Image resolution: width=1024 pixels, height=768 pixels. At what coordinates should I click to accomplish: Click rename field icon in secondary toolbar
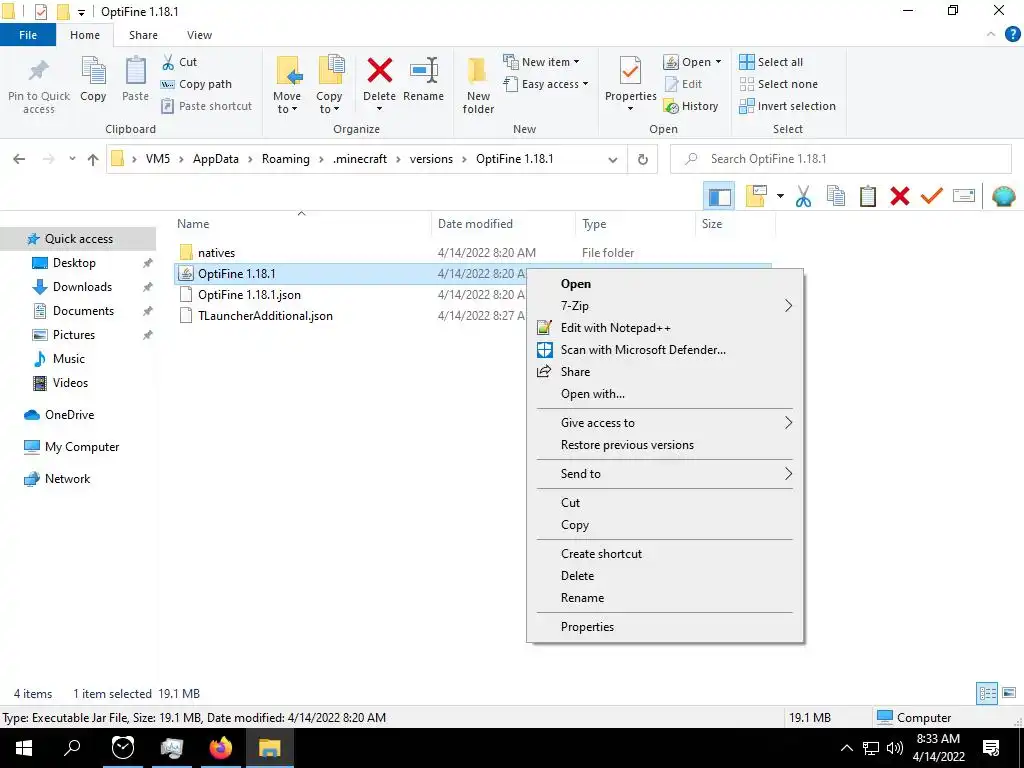click(x=964, y=196)
